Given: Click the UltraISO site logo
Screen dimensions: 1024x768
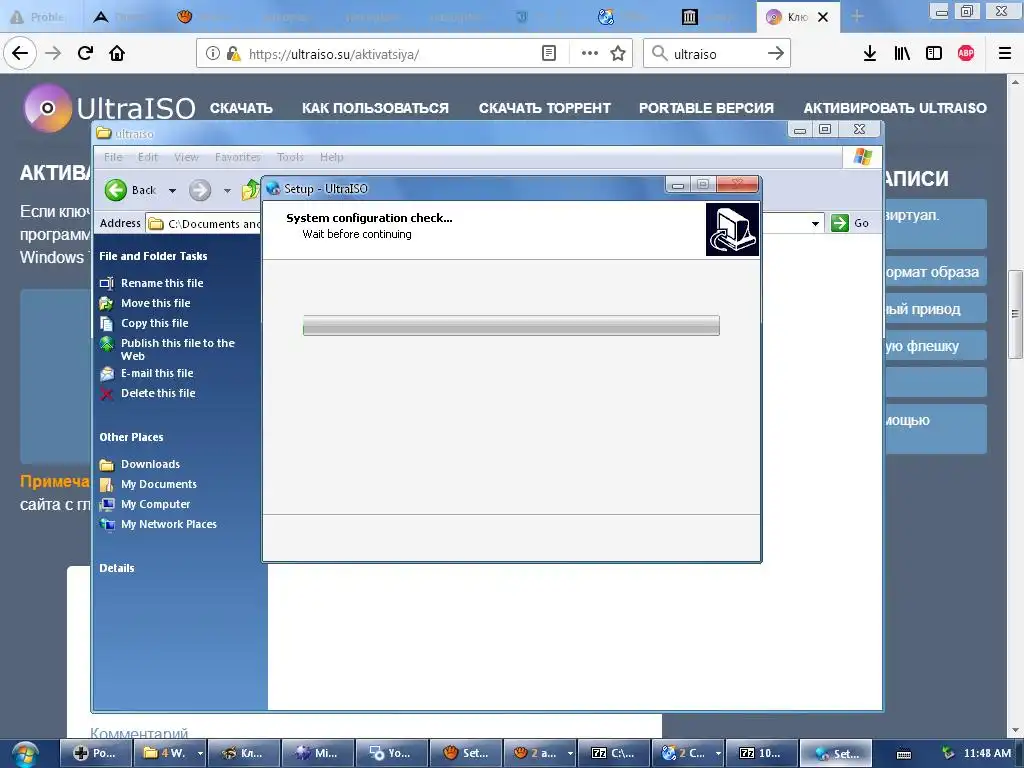Looking at the screenshot, I should click(109, 108).
